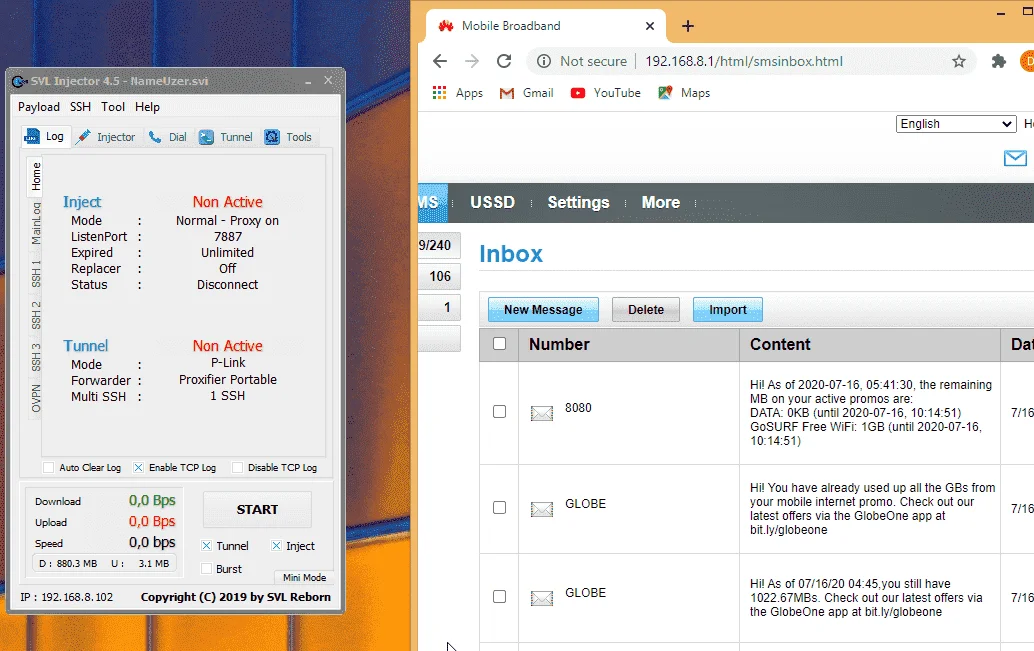Select the SSH 3 vertical tab
1034x651 pixels.
(36, 357)
